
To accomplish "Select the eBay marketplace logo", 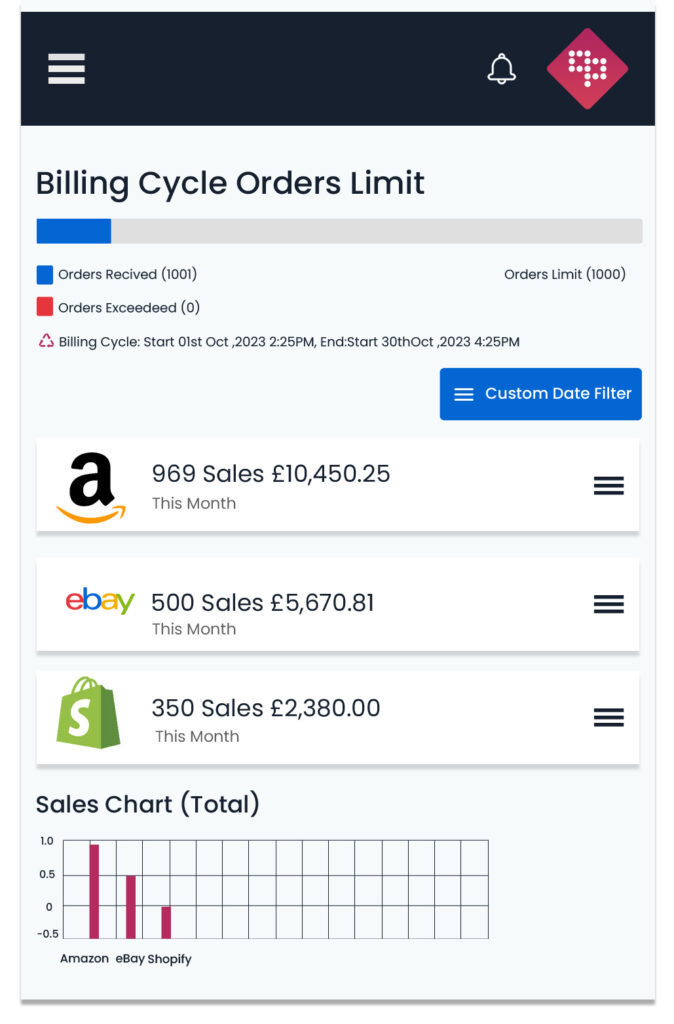I will click(x=98, y=603).
